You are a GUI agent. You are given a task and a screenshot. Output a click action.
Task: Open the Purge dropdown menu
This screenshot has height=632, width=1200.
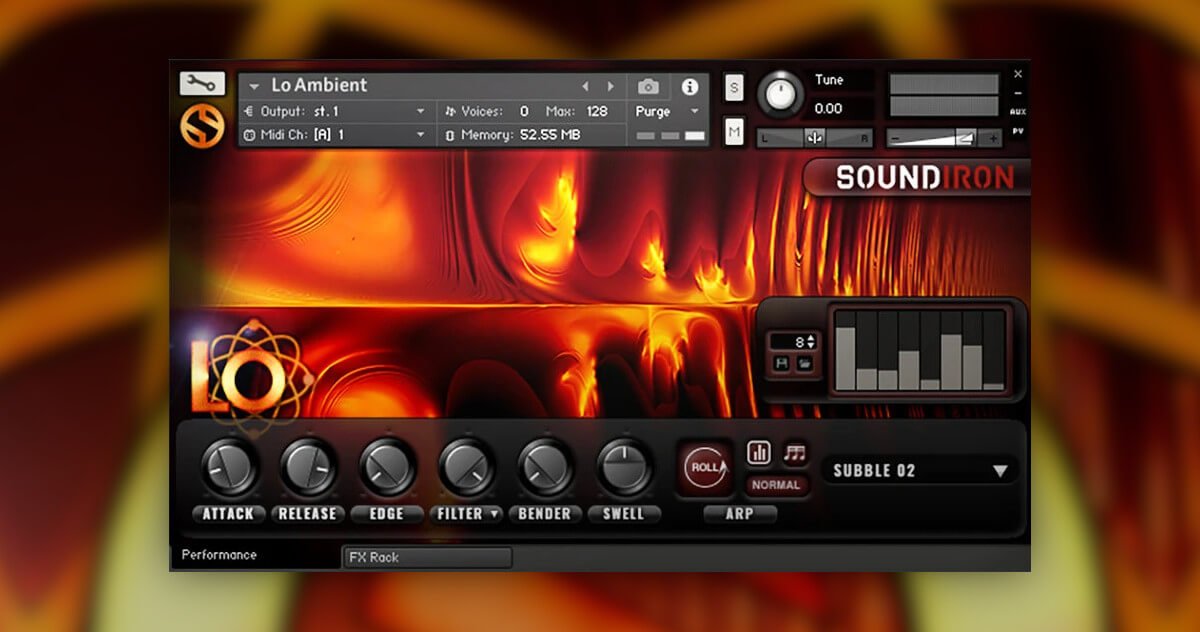668,112
